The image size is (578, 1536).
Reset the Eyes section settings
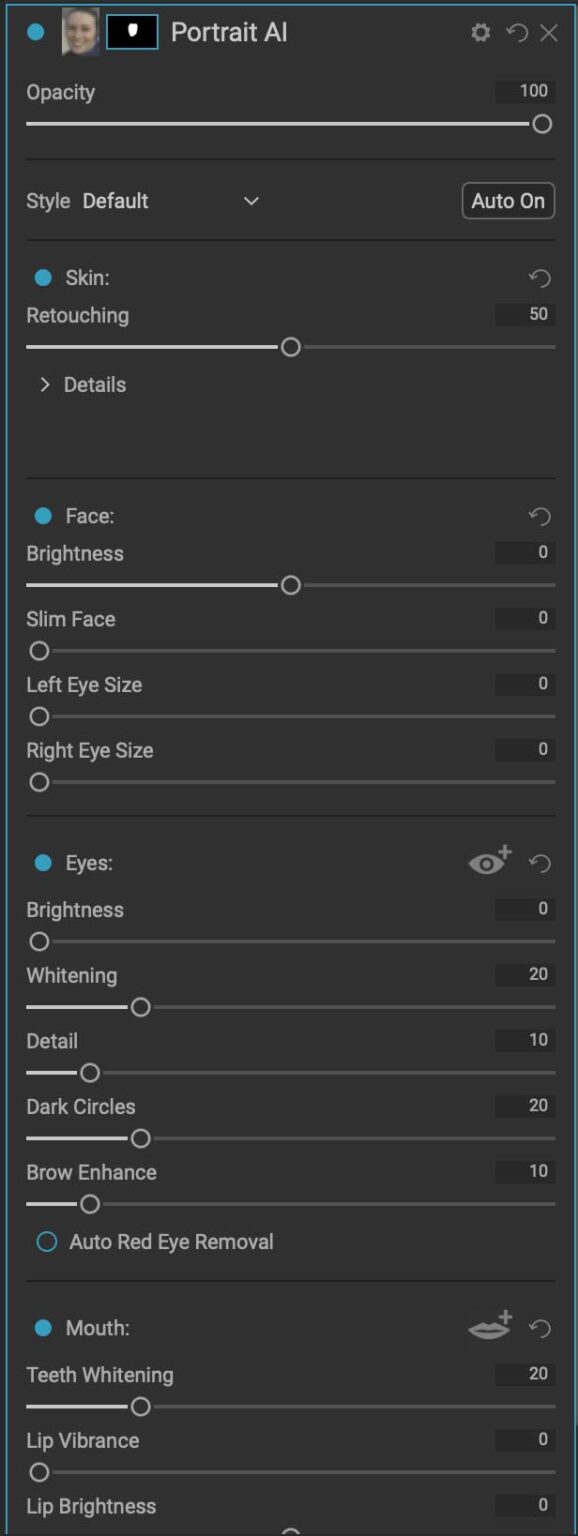pos(538,861)
